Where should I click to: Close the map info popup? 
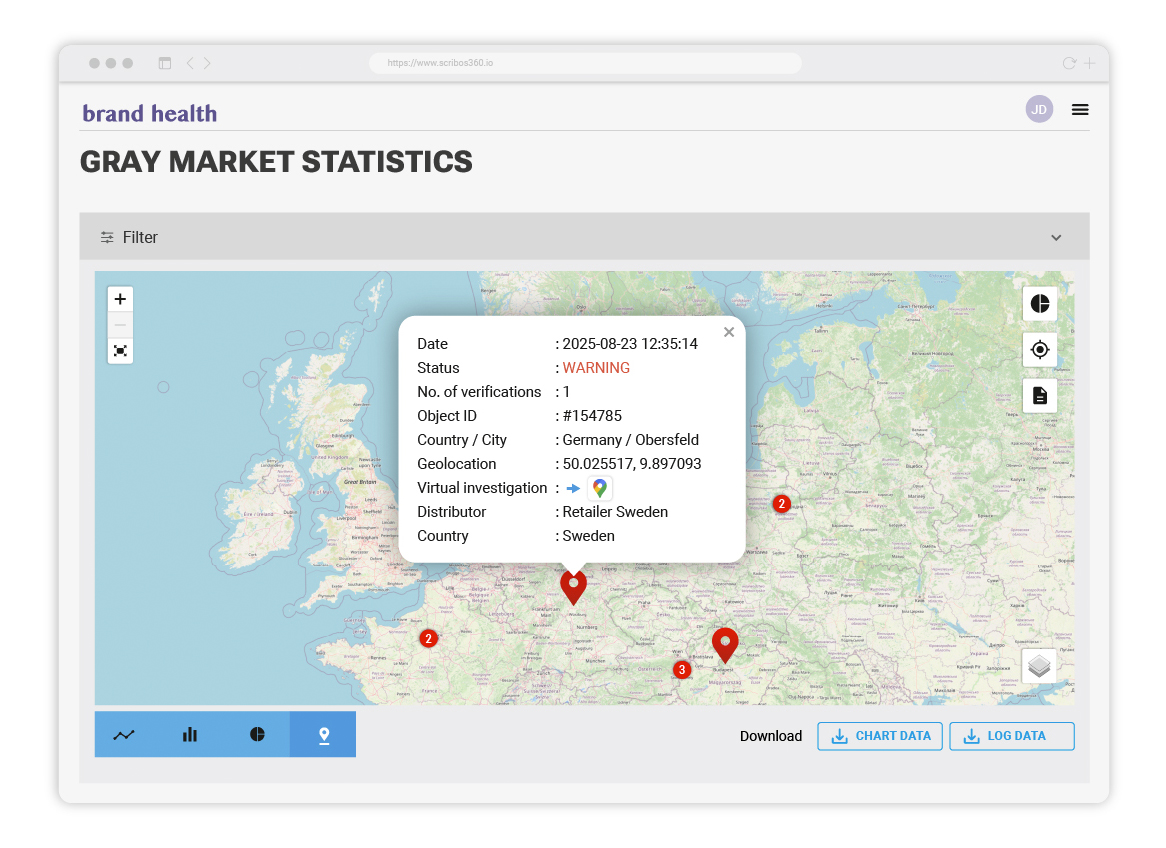coord(729,332)
